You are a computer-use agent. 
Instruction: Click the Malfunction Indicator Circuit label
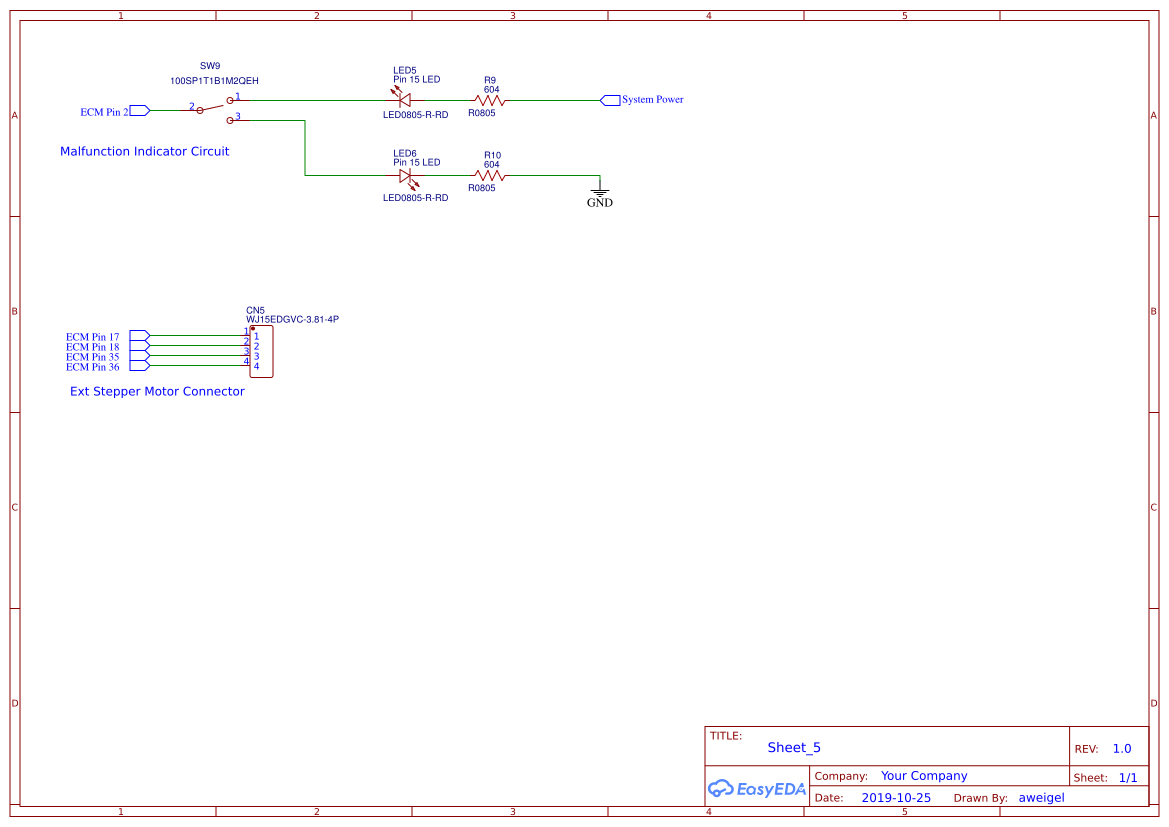144,151
